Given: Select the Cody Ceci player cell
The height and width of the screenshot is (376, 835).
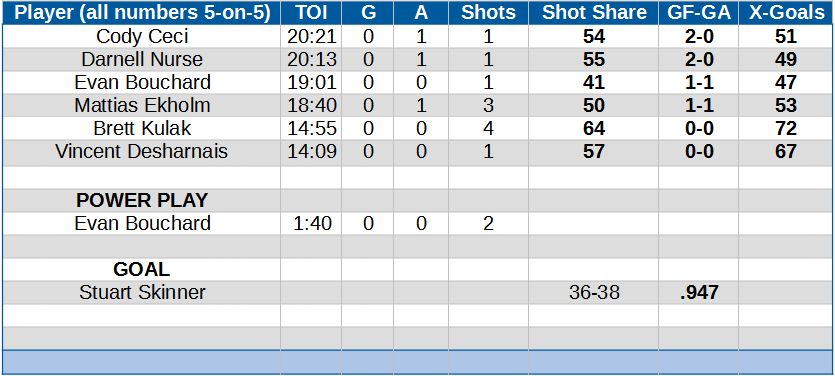Looking at the screenshot, I should [x=141, y=37].
